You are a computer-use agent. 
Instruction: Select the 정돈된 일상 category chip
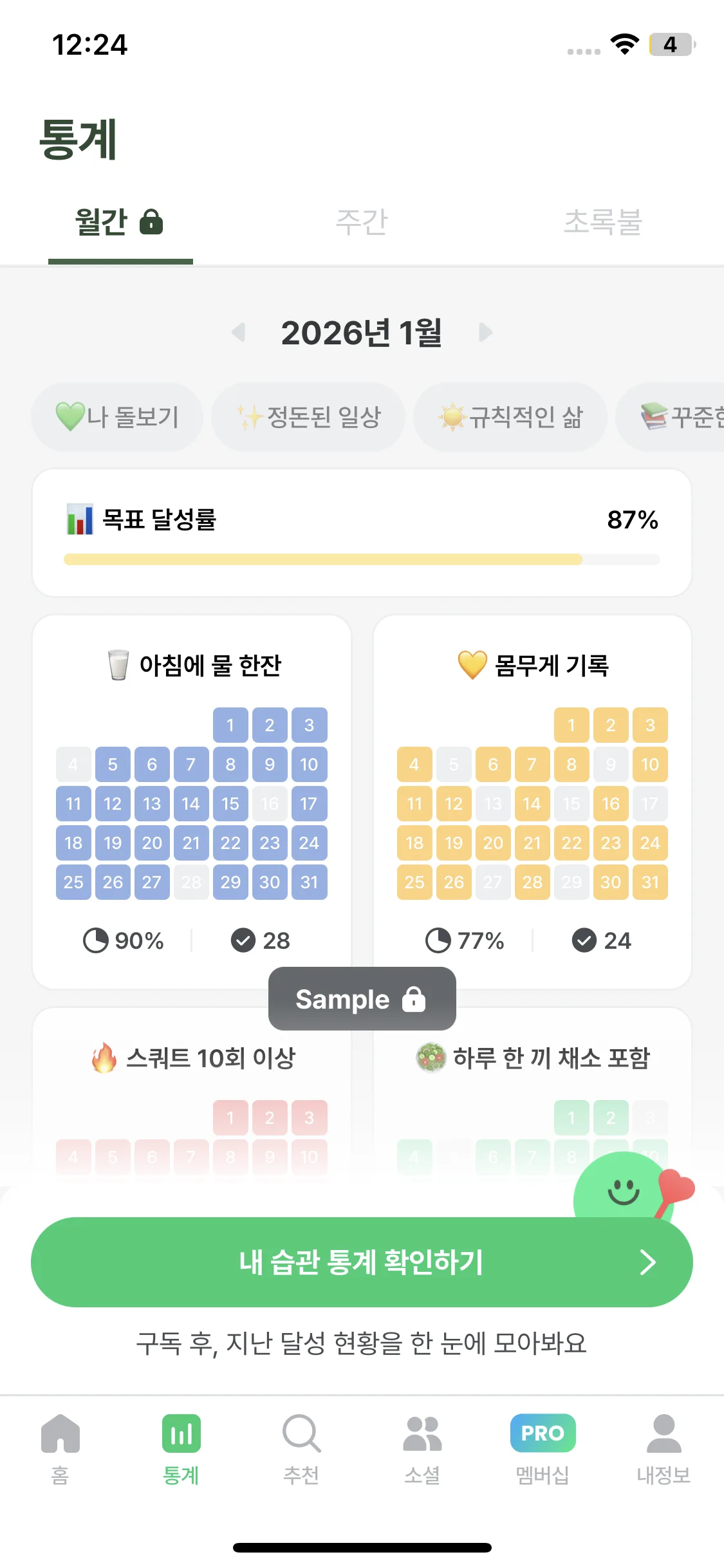308,417
